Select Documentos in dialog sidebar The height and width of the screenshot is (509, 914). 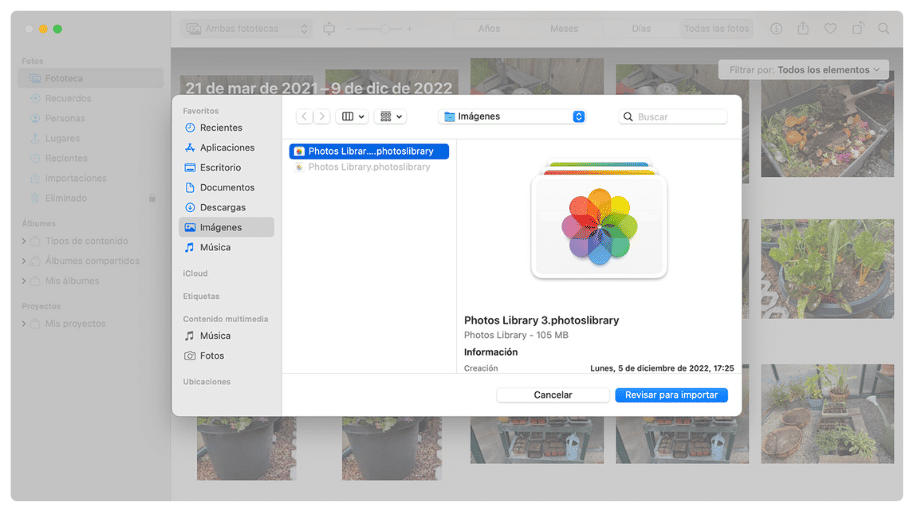[x=226, y=187]
